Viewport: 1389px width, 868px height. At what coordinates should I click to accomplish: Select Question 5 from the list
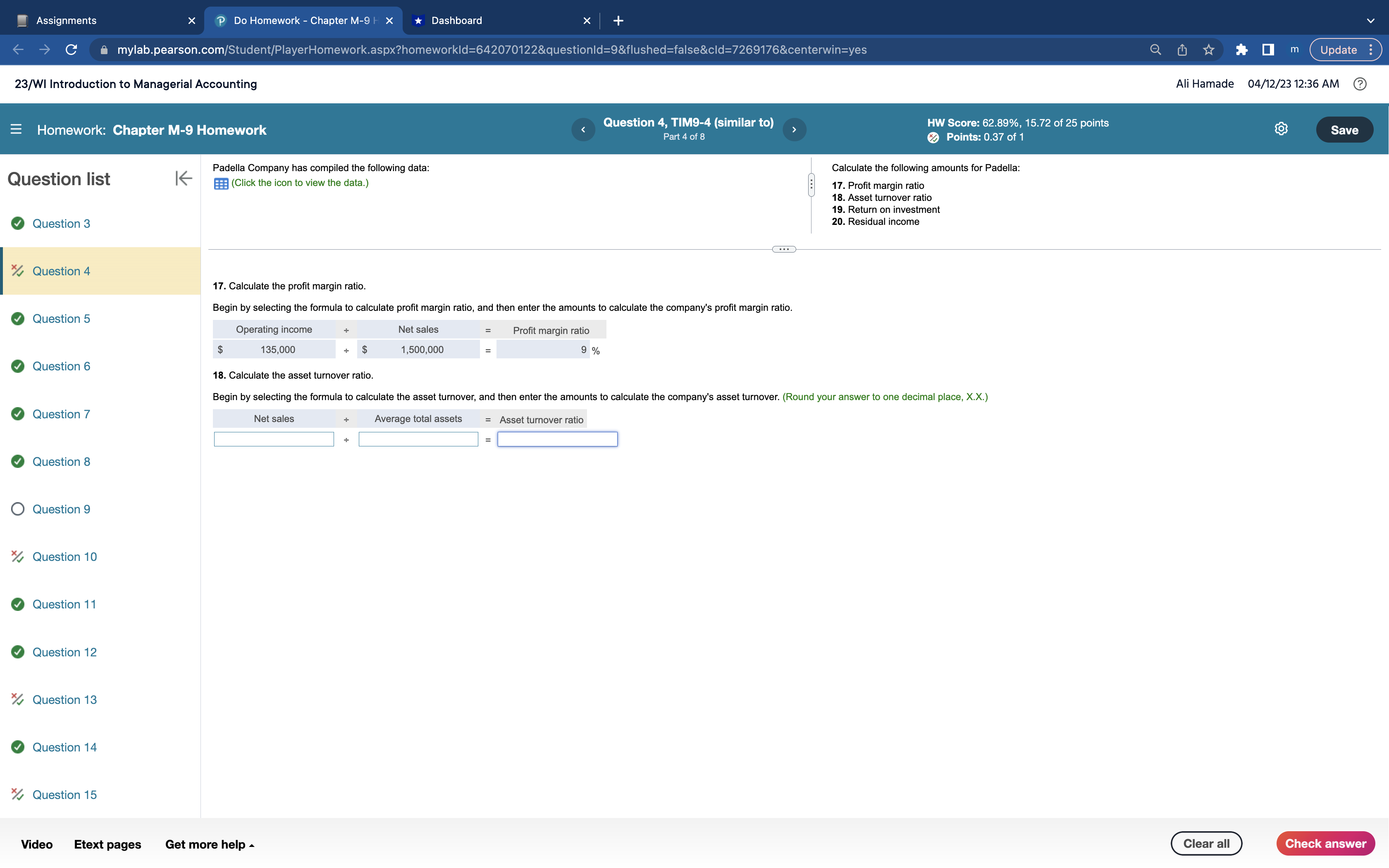[x=61, y=319]
